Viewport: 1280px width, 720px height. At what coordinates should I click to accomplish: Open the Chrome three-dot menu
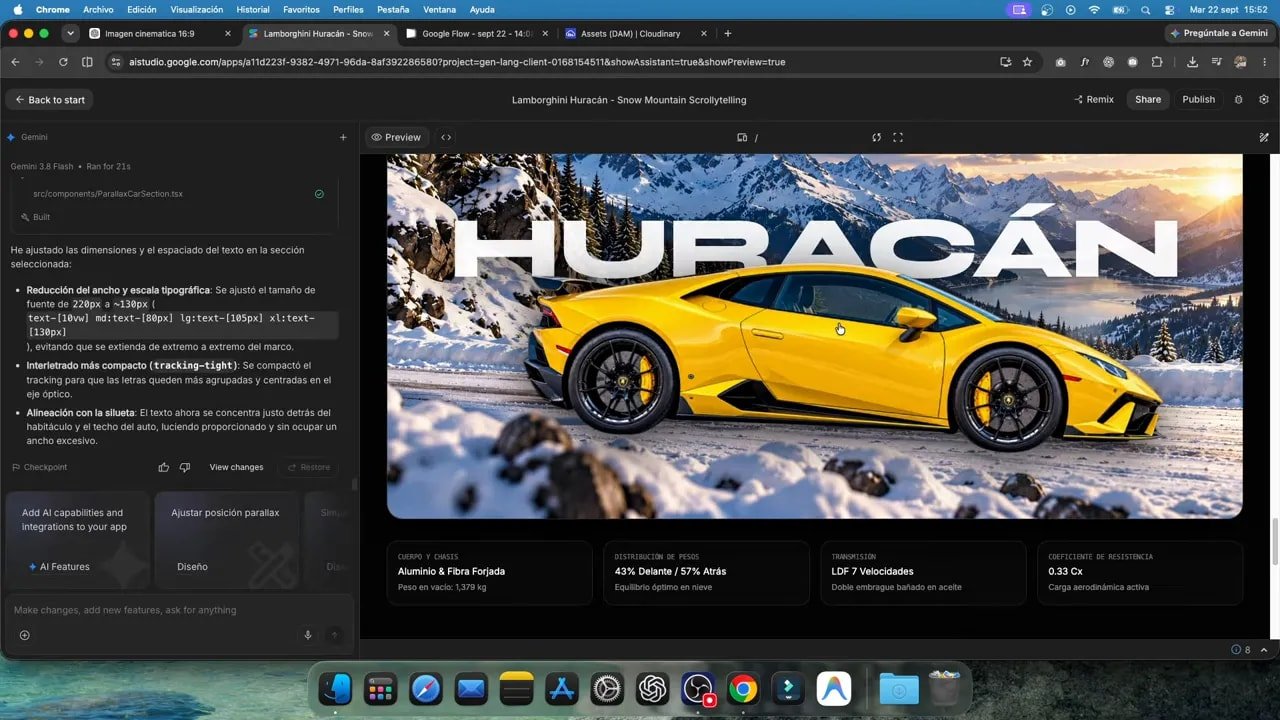[x=1264, y=62]
